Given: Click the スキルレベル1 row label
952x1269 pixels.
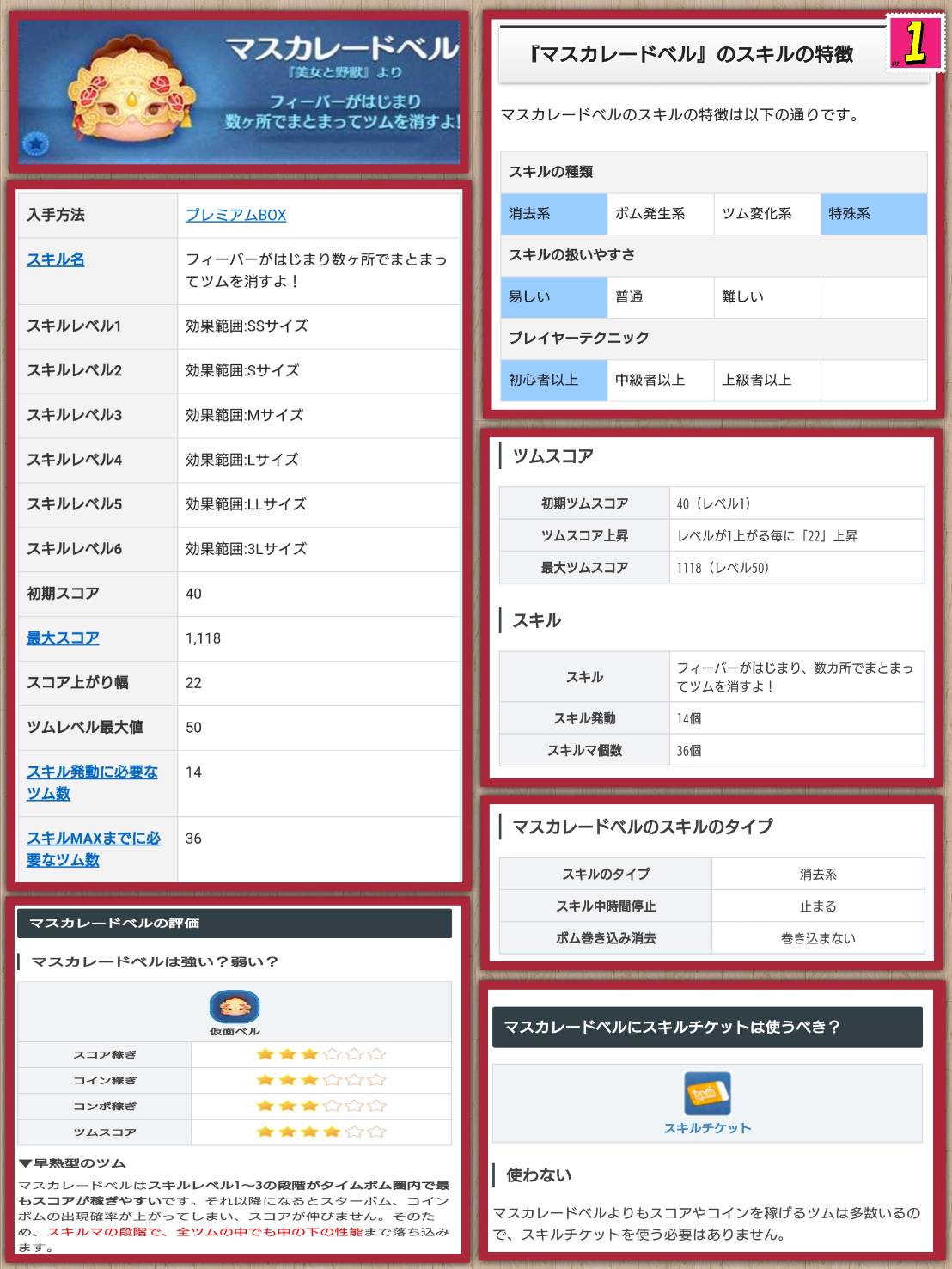Looking at the screenshot, I should (74, 326).
